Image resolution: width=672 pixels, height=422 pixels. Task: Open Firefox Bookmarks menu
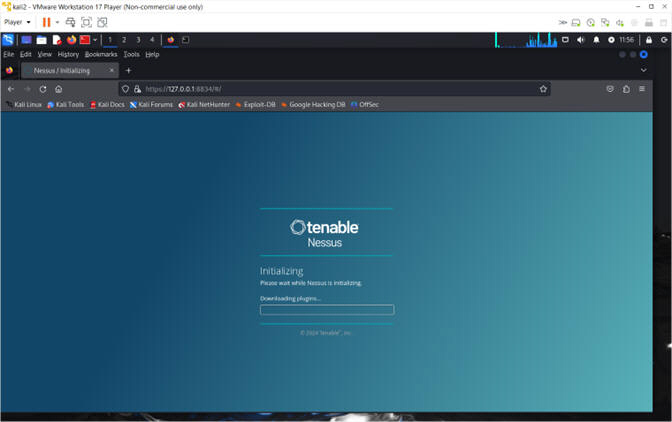[101, 54]
